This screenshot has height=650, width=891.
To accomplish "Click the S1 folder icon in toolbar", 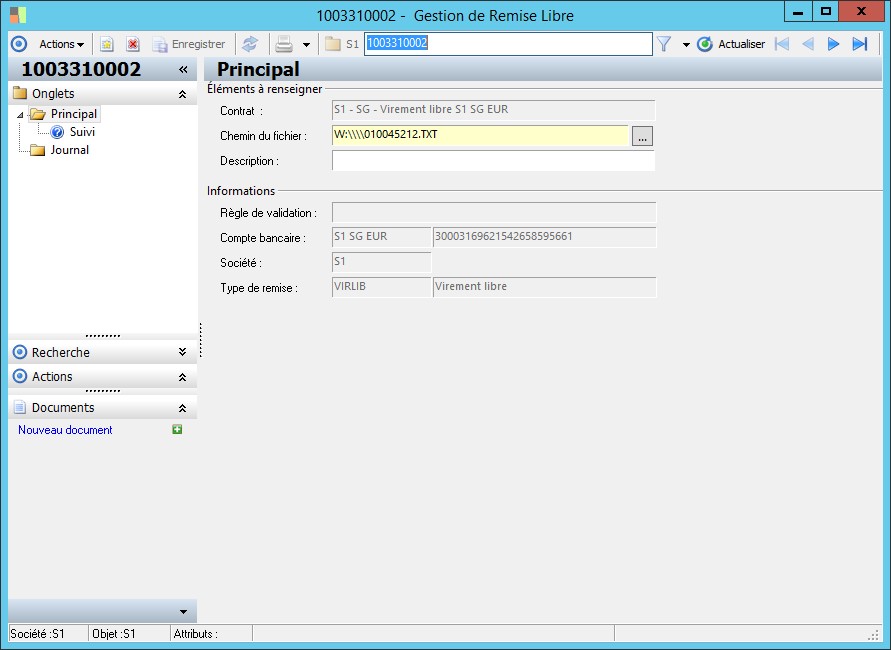I will click(x=333, y=44).
